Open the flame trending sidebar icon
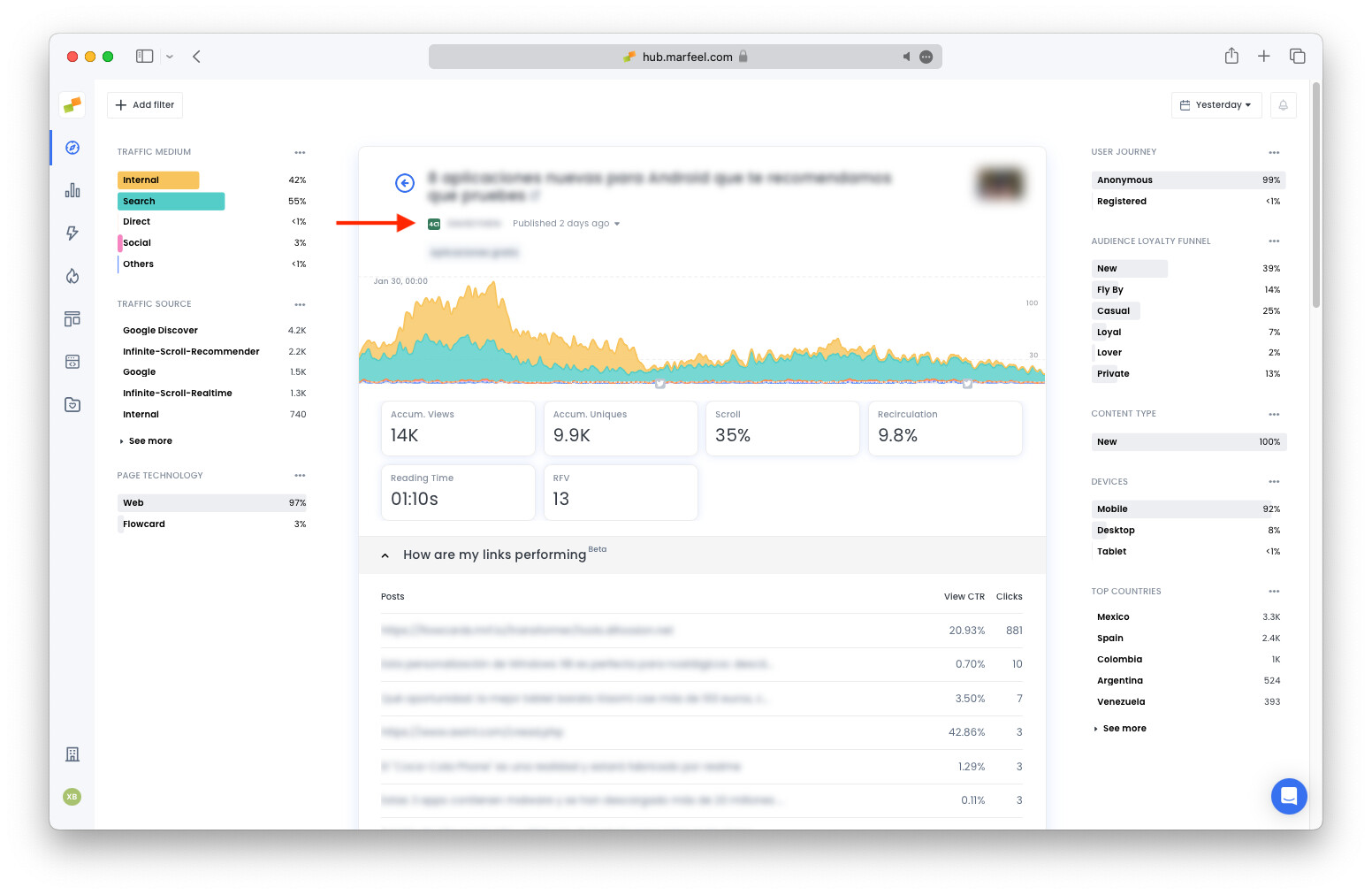Screen dimensions: 1372x895 point(72,276)
